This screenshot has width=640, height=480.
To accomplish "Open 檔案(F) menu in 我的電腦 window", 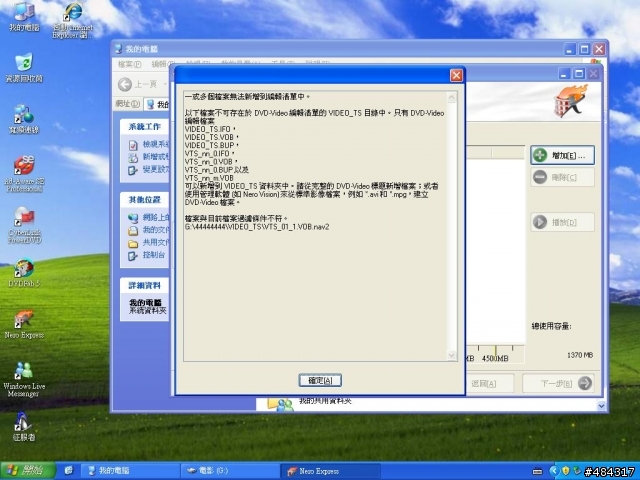I will pos(129,64).
